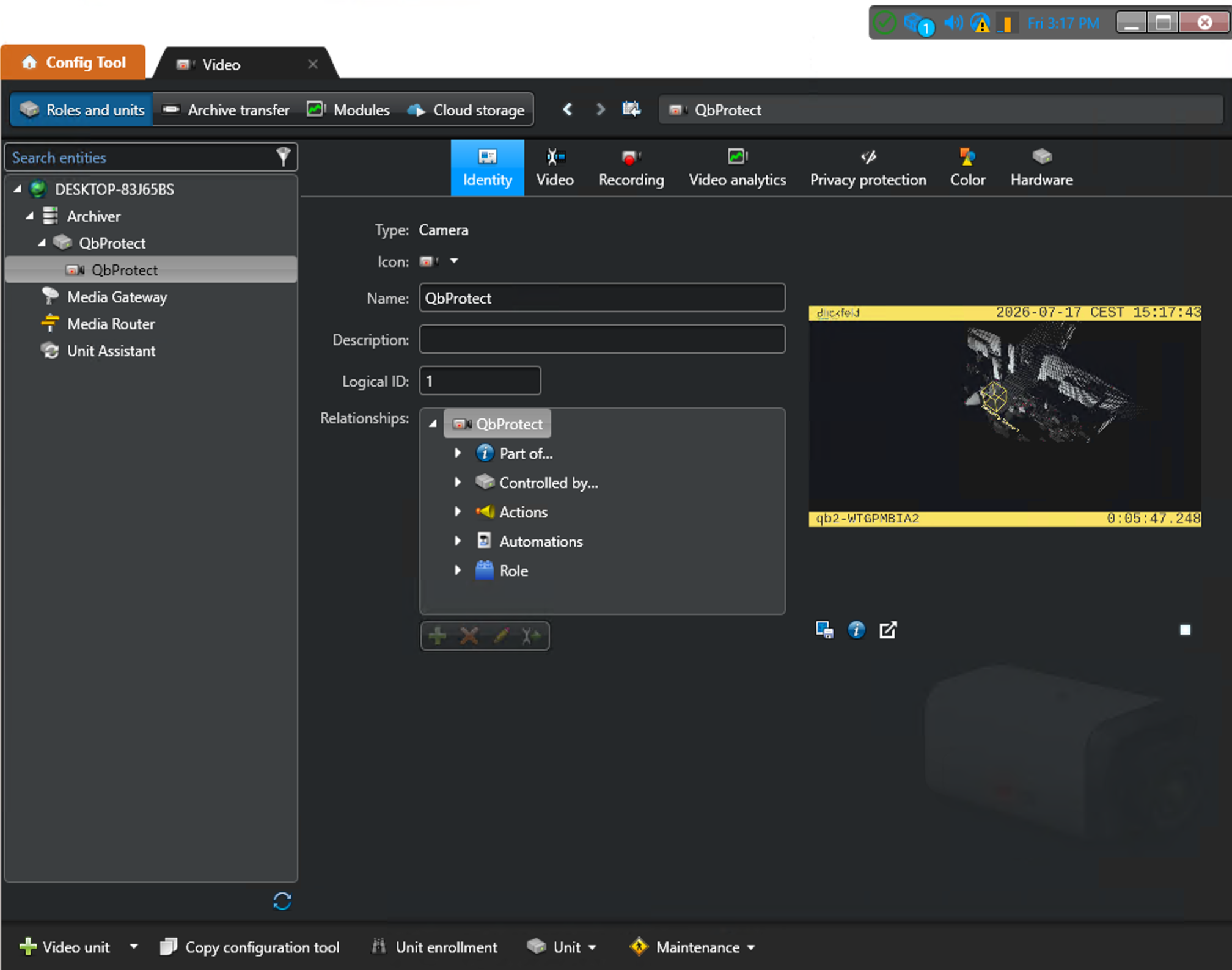Open the Modules view
This screenshot has height=970, width=1232.
pos(348,110)
